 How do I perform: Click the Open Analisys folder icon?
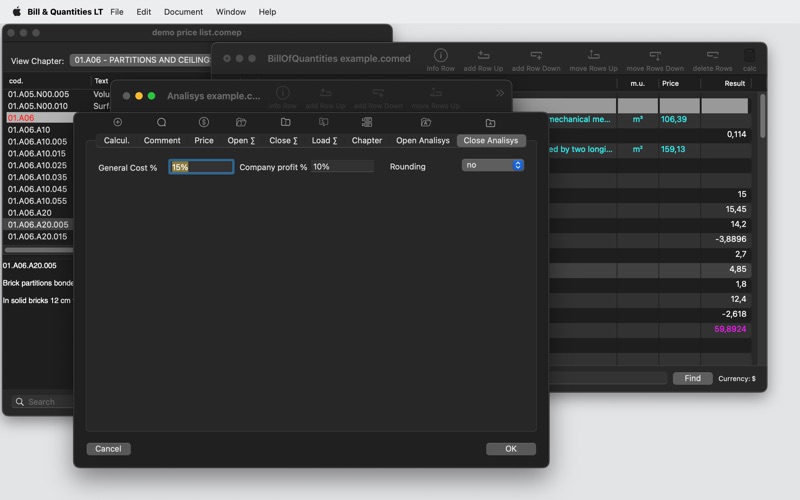(426, 122)
